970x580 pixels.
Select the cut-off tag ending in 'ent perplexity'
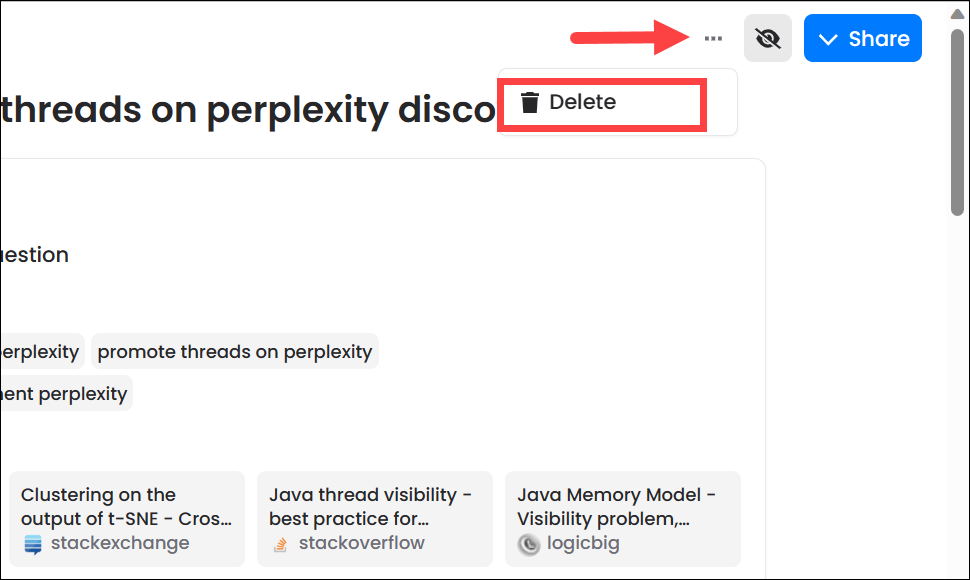(x=64, y=394)
